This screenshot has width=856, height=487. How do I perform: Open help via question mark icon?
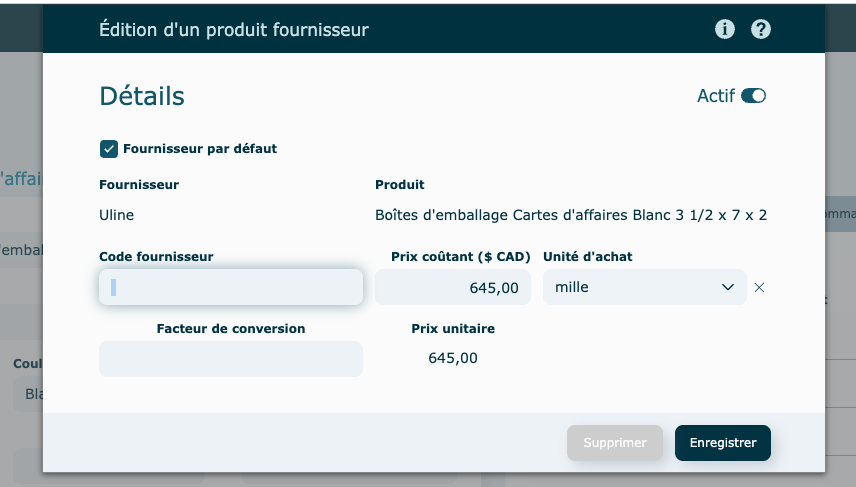[761, 29]
